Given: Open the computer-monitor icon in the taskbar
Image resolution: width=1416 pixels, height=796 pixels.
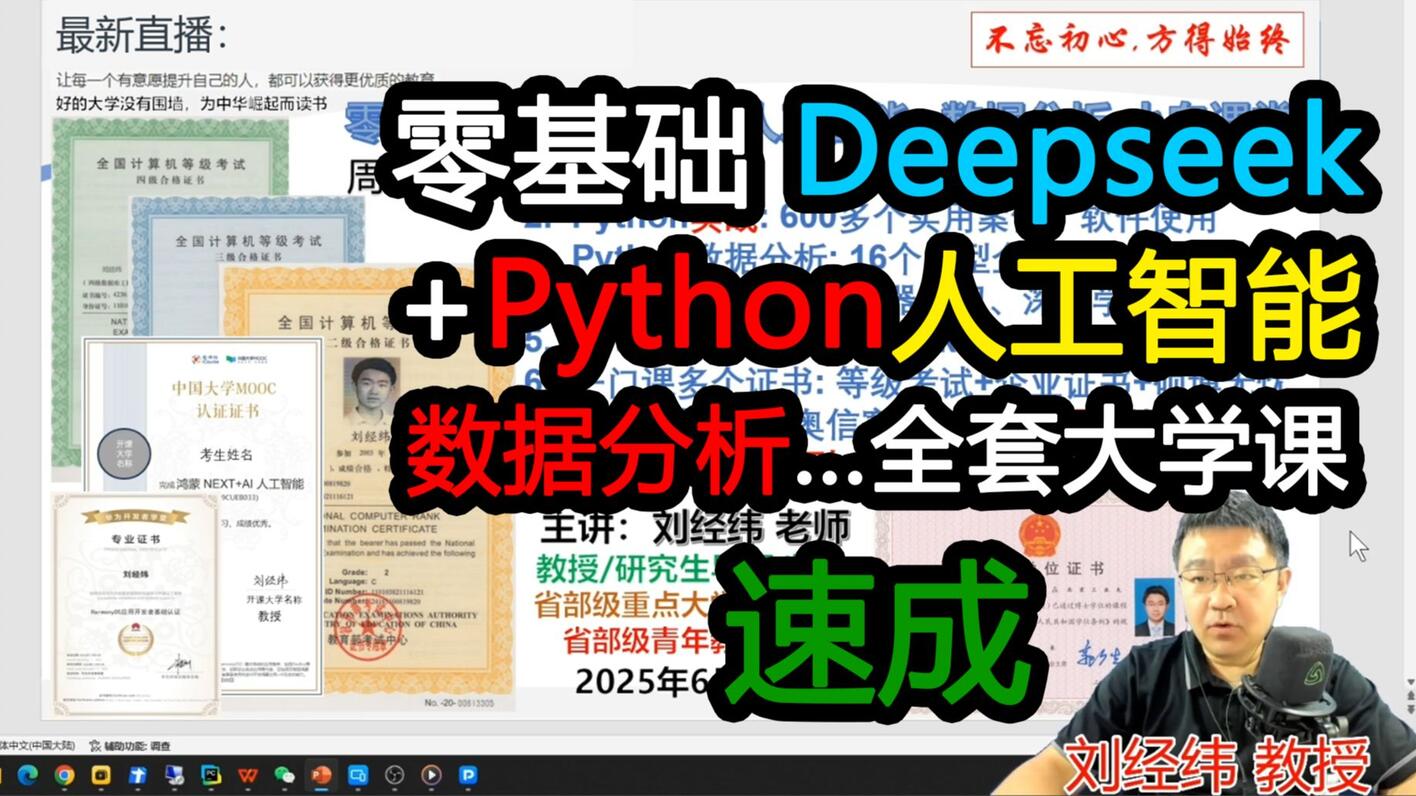Looking at the screenshot, I should [x=174, y=775].
